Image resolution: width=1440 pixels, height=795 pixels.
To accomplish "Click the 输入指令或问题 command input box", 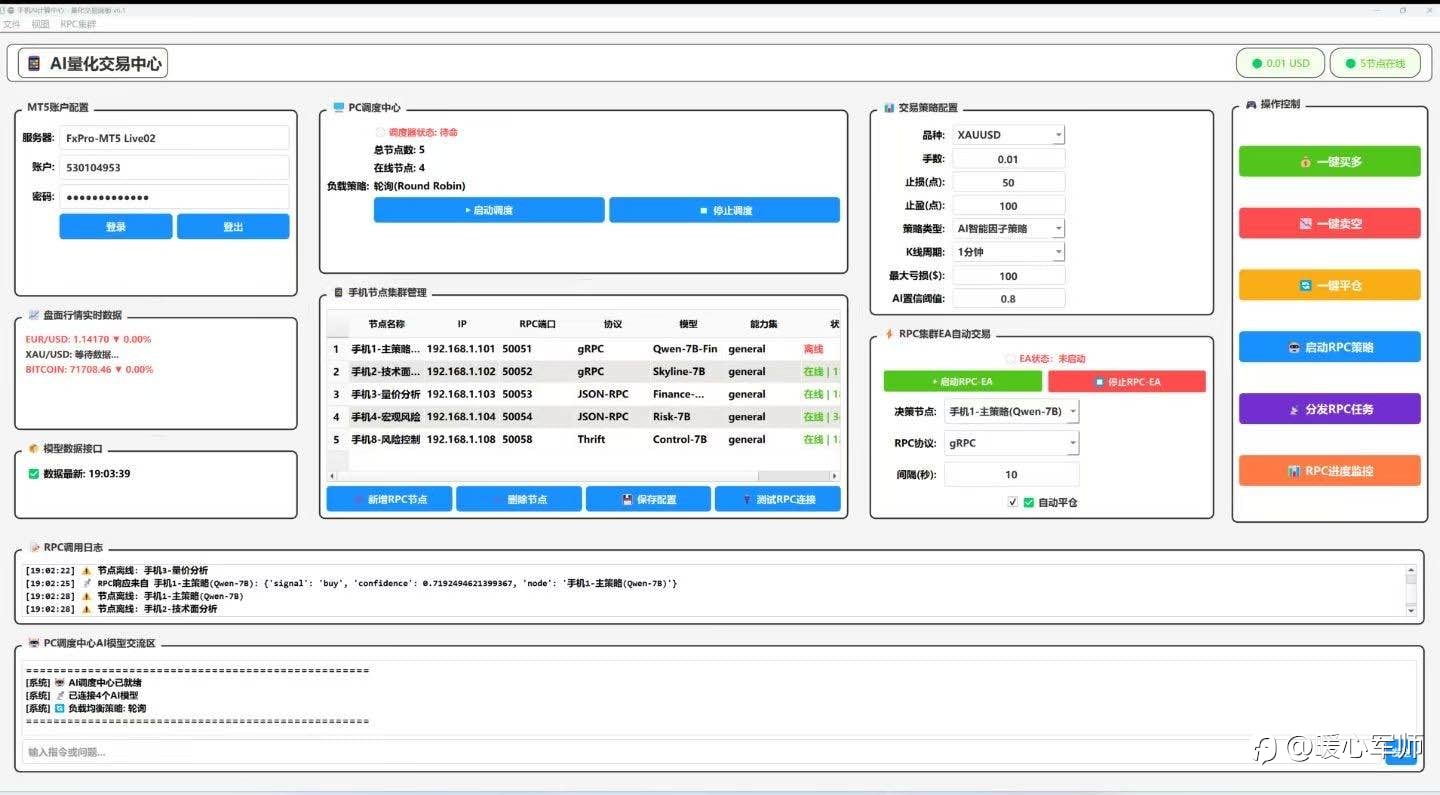I will click(x=700, y=752).
